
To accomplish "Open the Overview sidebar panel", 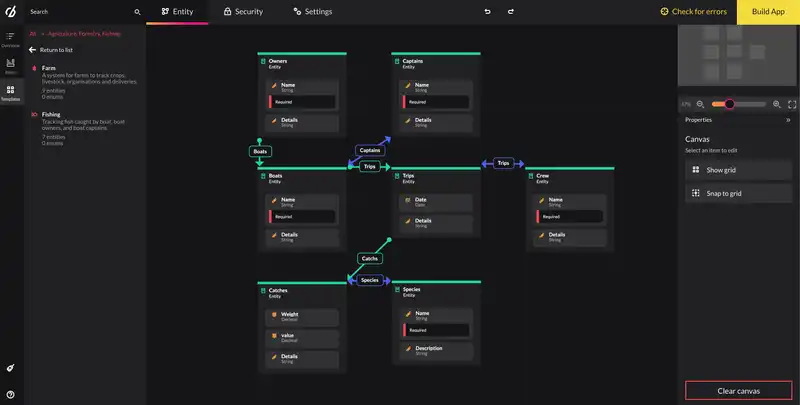I will click(10, 39).
